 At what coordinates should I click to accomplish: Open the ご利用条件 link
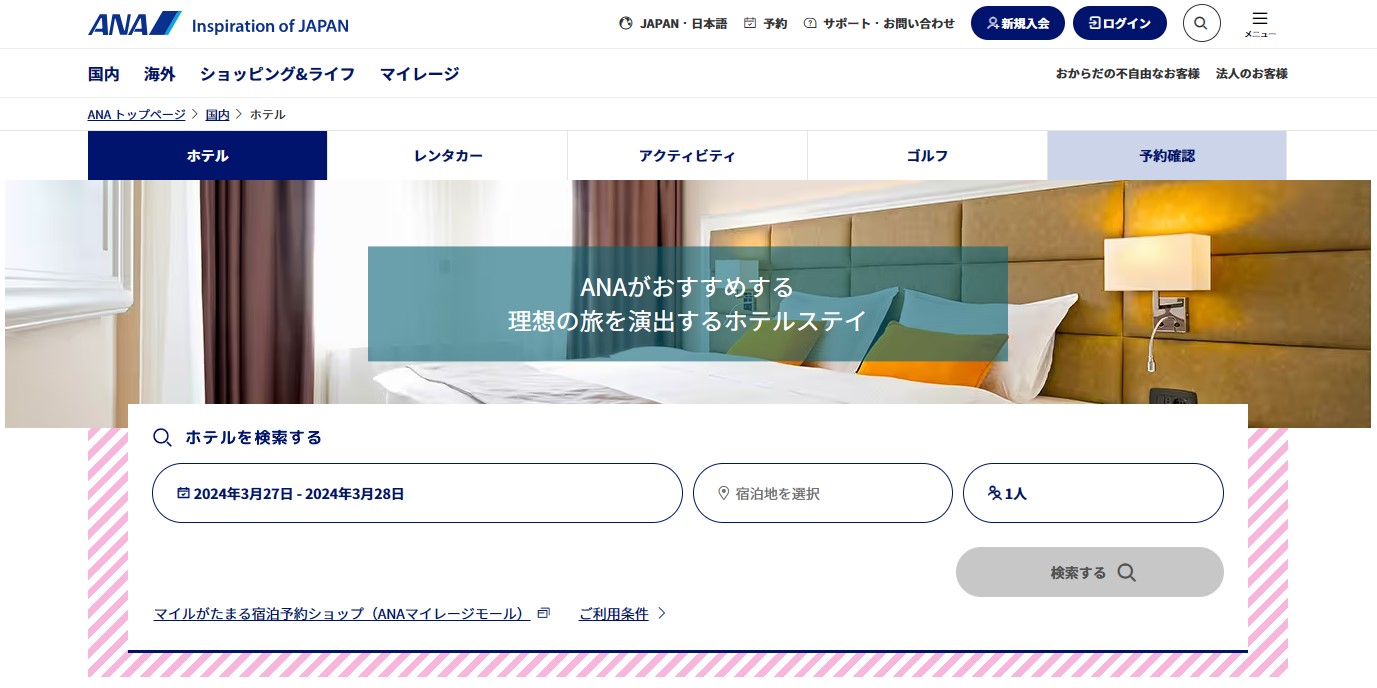tap(614, 613)
